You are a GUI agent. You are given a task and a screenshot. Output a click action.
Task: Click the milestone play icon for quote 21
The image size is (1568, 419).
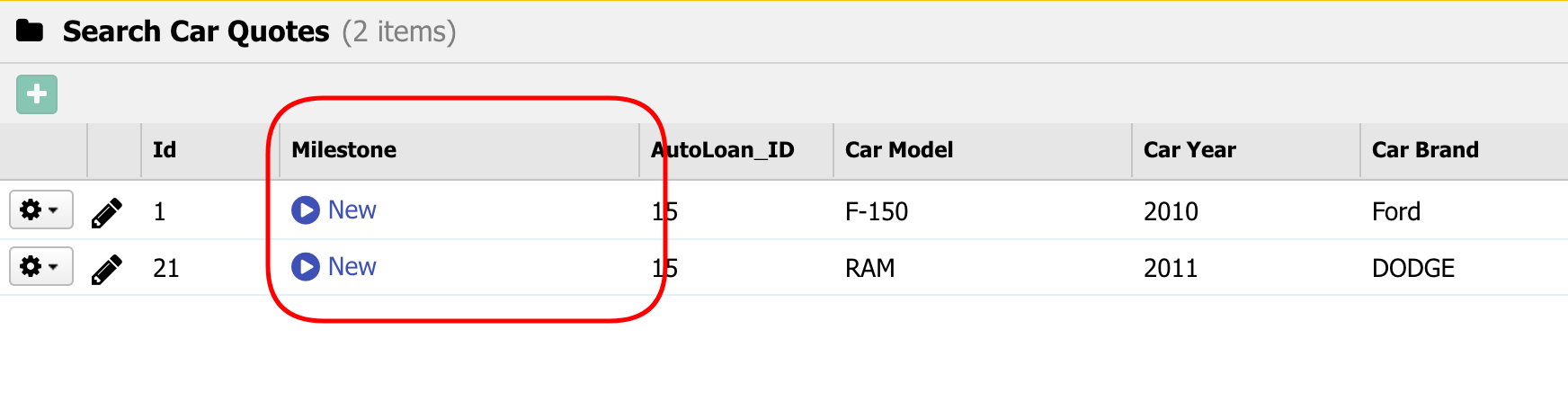coord(306,267)
